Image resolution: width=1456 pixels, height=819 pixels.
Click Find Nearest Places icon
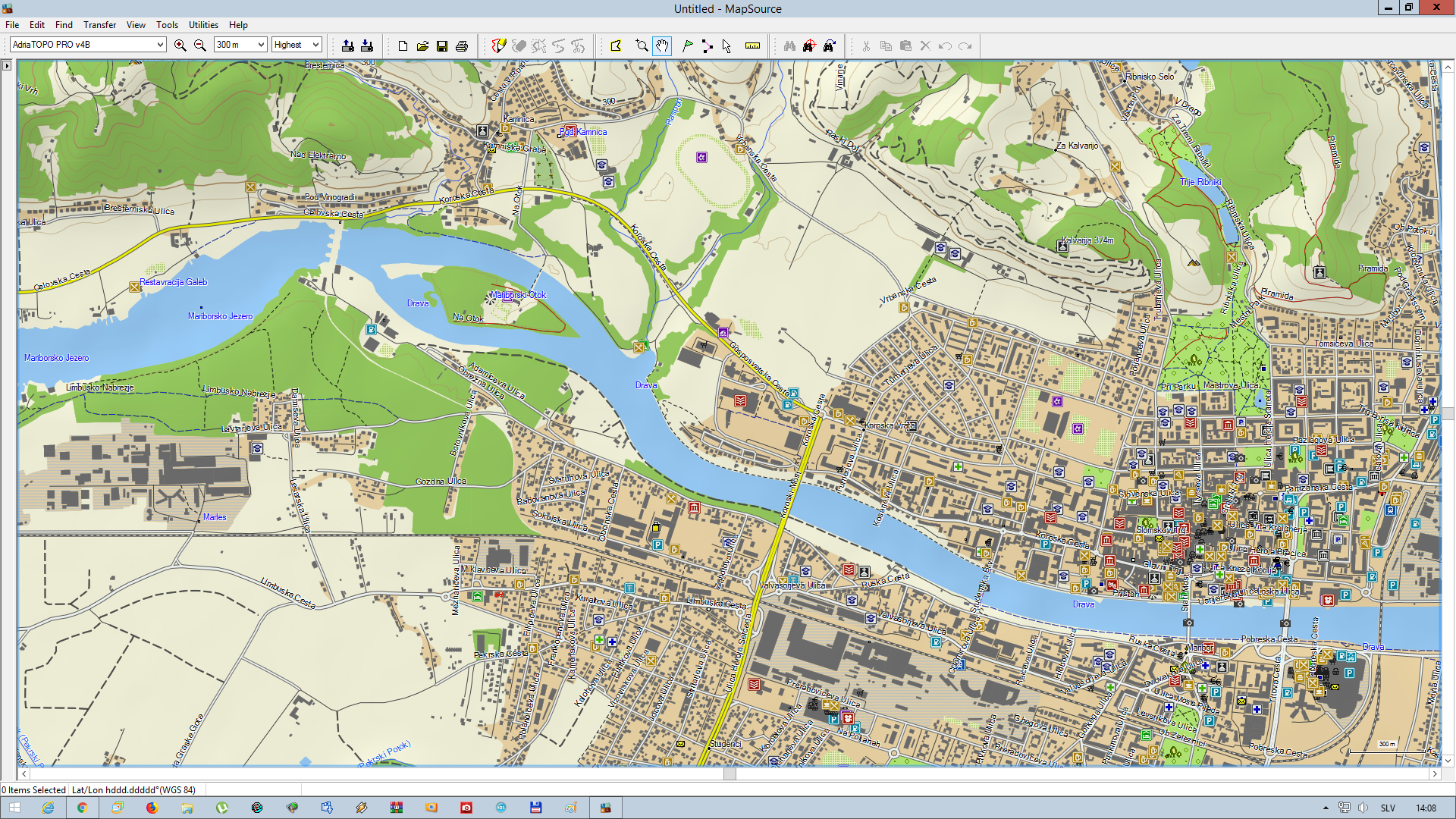pos(809,45)
